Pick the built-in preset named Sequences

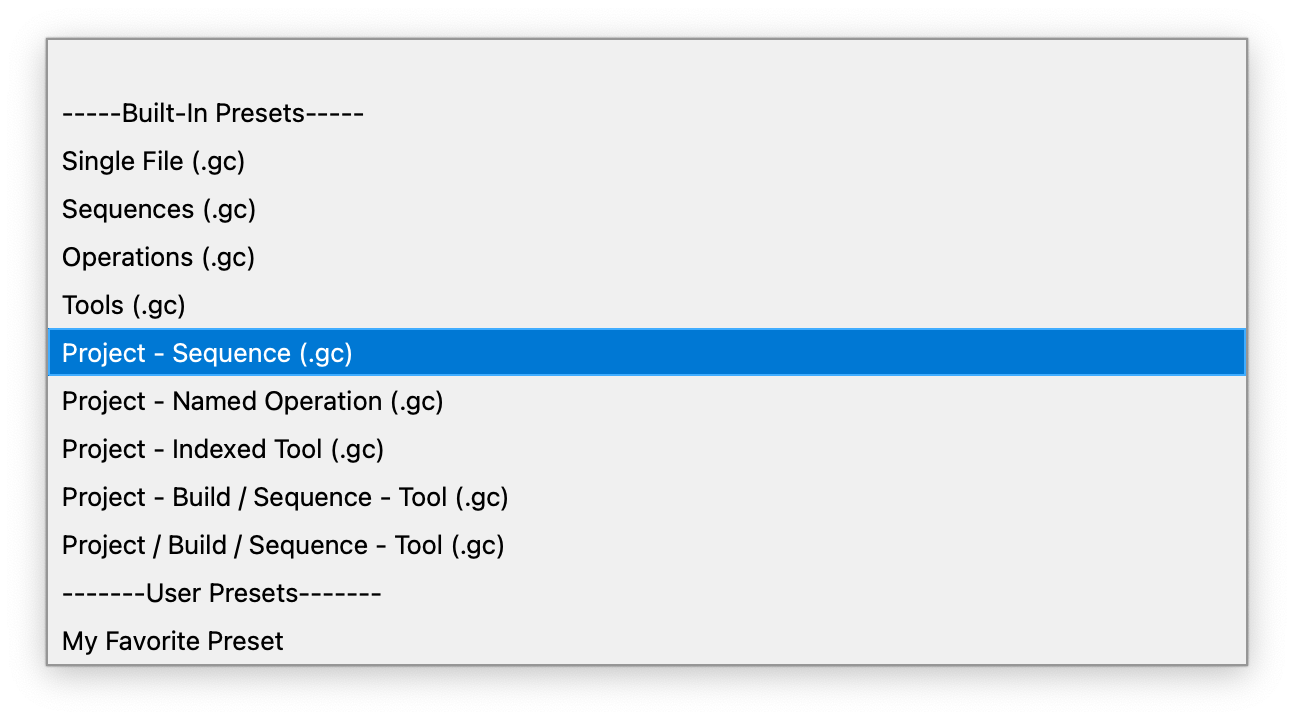click(x=159, y=209)
